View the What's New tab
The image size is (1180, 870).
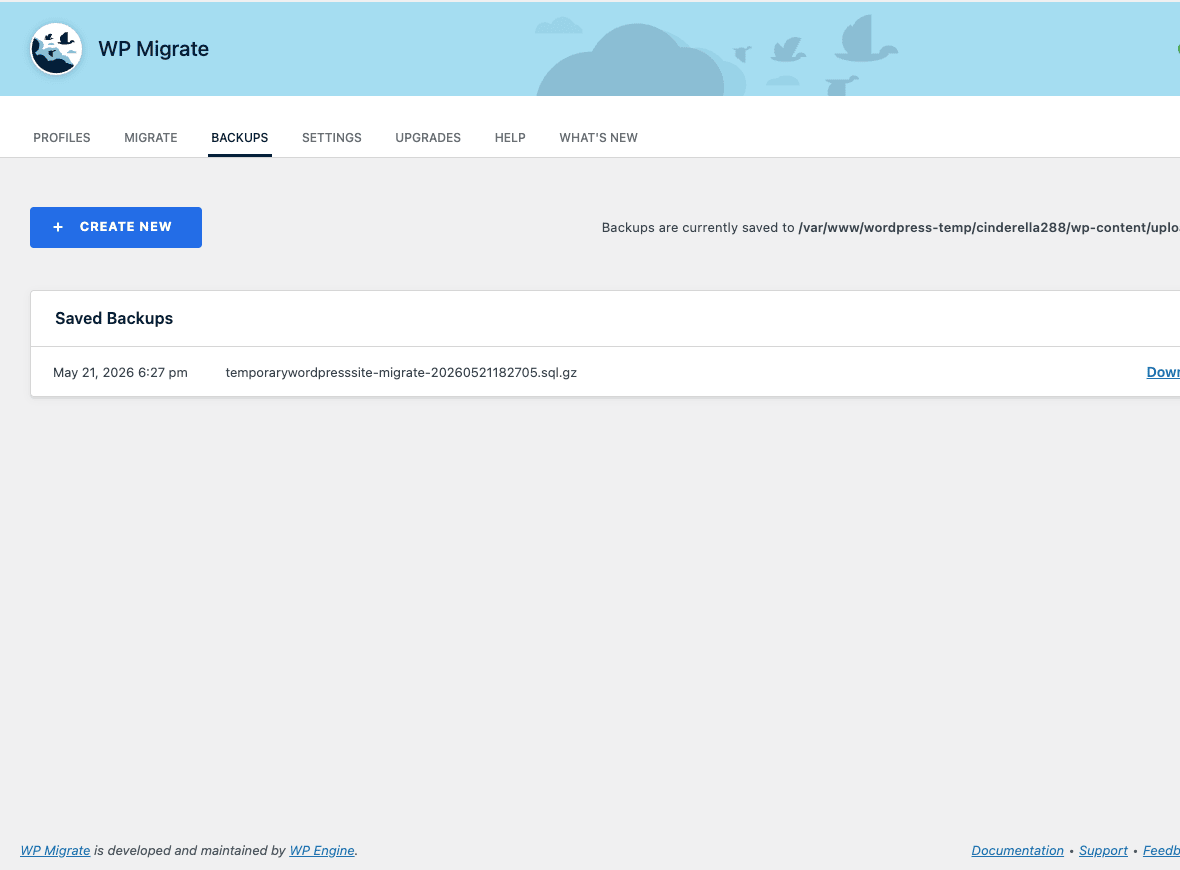click(598, 138)
